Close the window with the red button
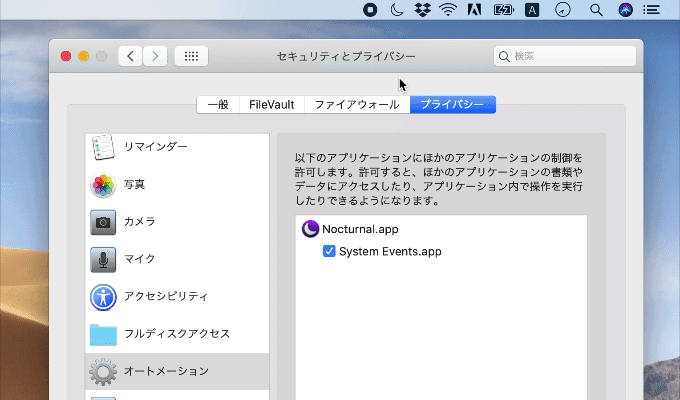680x400 pixels. coord(66,56)
